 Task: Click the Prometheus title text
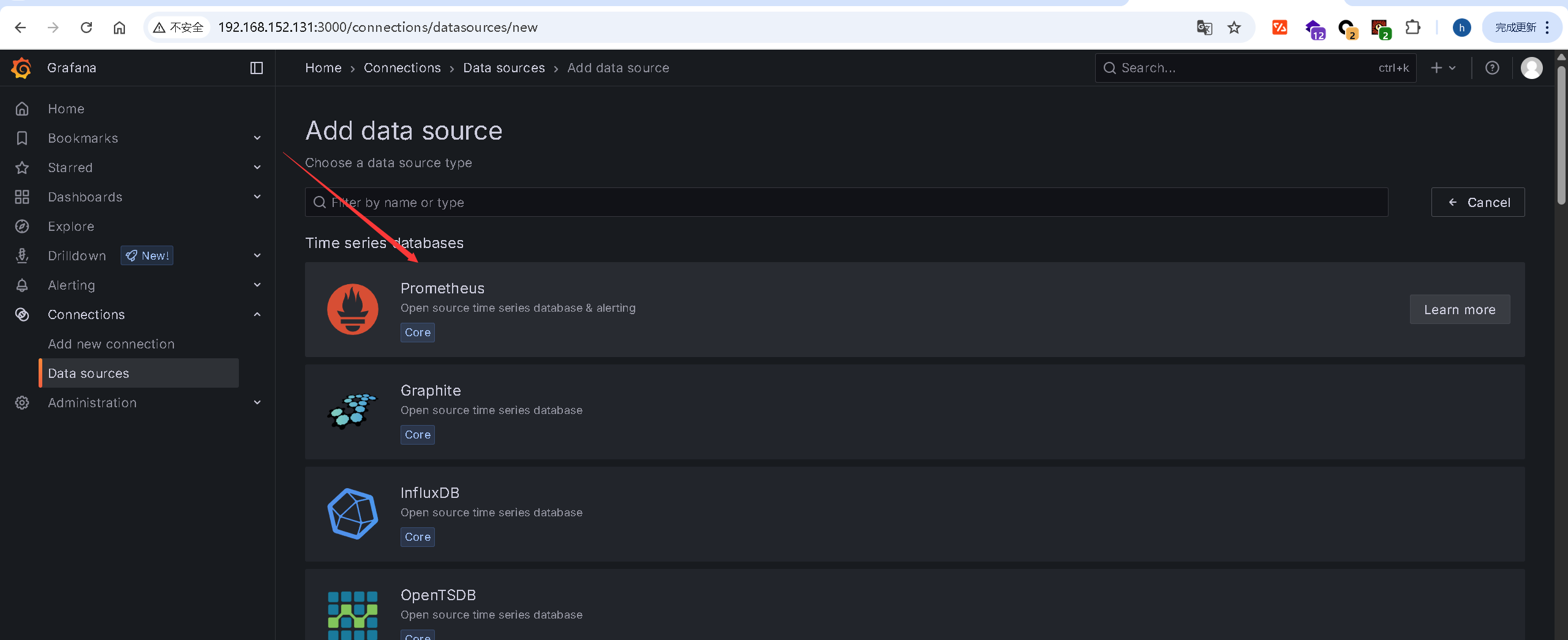pyautogui.click(x=442, y=288)
